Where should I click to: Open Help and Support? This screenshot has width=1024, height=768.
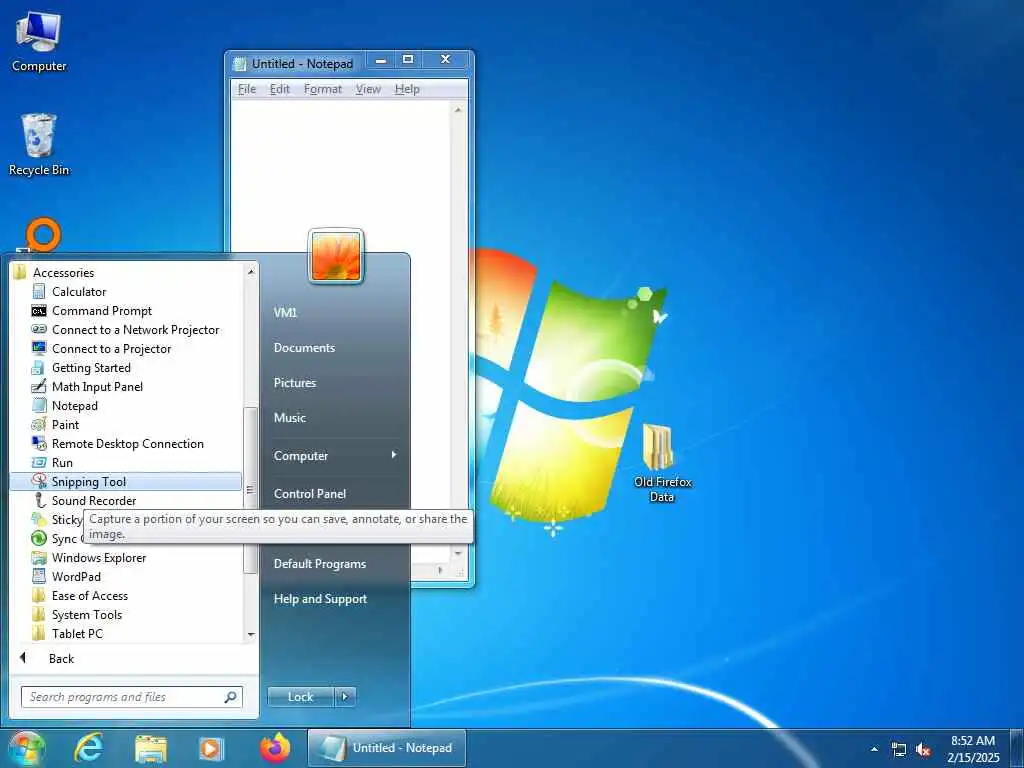point(320,599)
